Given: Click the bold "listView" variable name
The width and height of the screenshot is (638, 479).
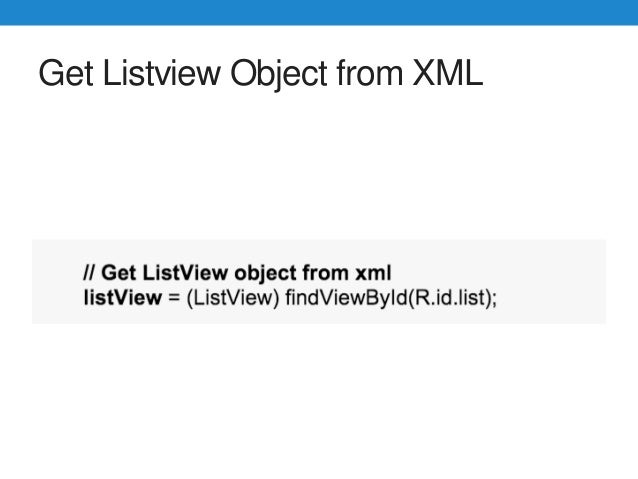Looking at the screenshot, I should [x=122, y=298].
